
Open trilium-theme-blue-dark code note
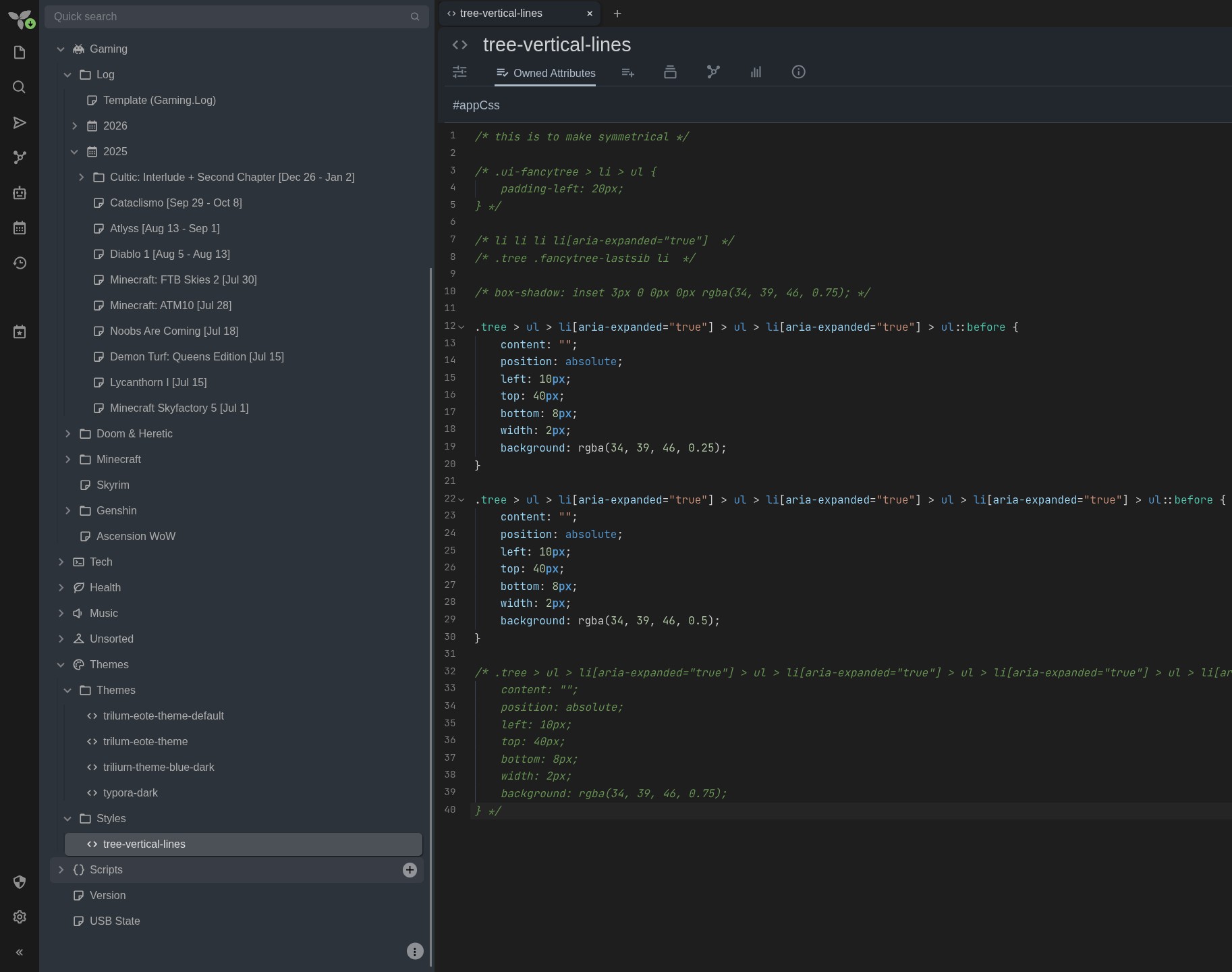(159, 767)
